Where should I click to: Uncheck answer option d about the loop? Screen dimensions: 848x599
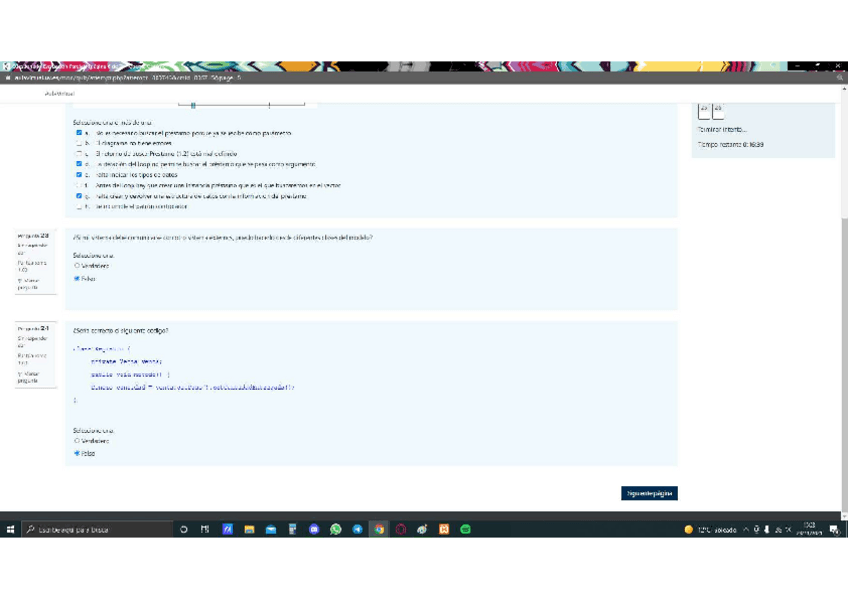(79, 164)
